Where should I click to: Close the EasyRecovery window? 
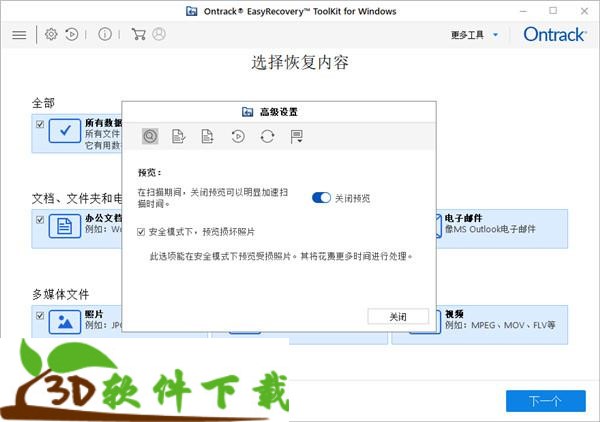point(584,11)
